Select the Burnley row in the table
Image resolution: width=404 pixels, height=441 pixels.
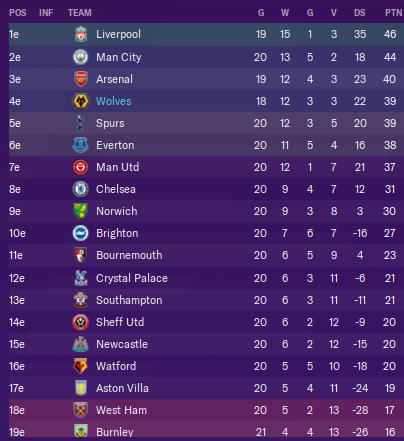(206, 431)
